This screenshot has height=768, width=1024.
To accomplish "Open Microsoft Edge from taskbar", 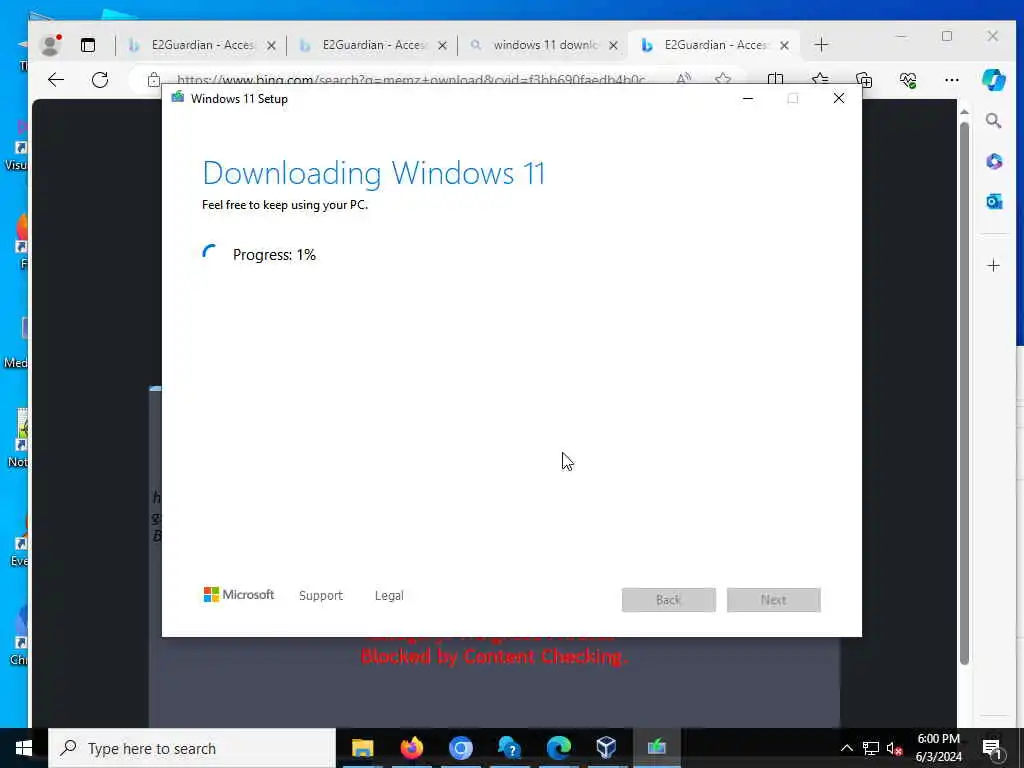I will tap(558, 748).
